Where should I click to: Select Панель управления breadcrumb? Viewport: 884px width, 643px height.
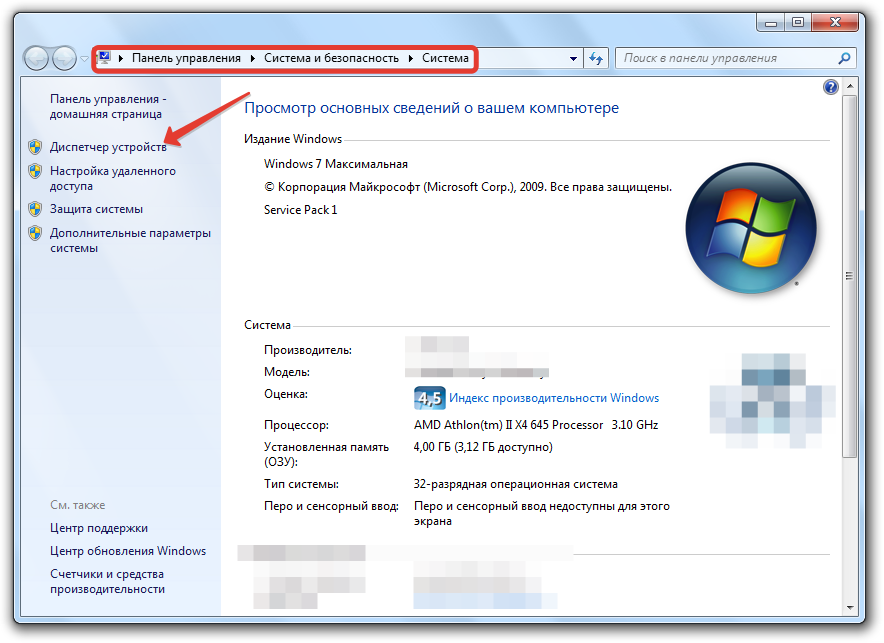point(186,58)
